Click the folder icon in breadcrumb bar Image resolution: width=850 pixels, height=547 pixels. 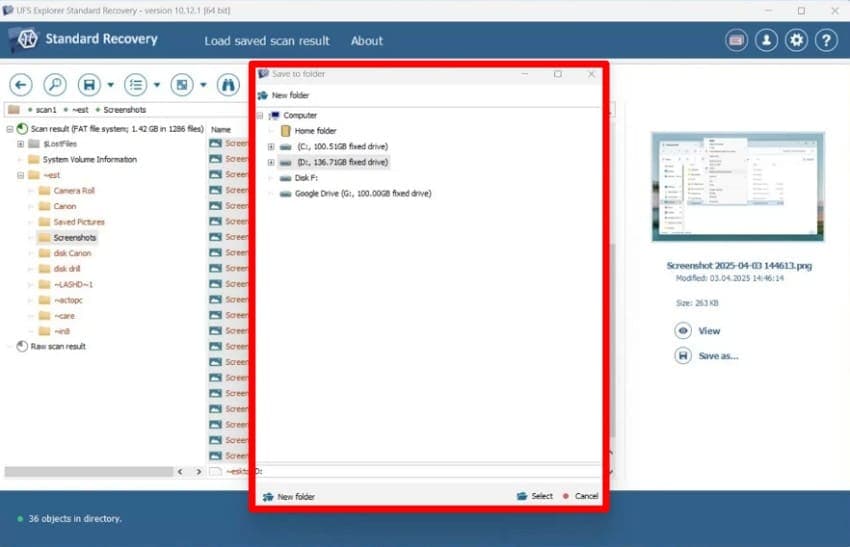[14, 110]
